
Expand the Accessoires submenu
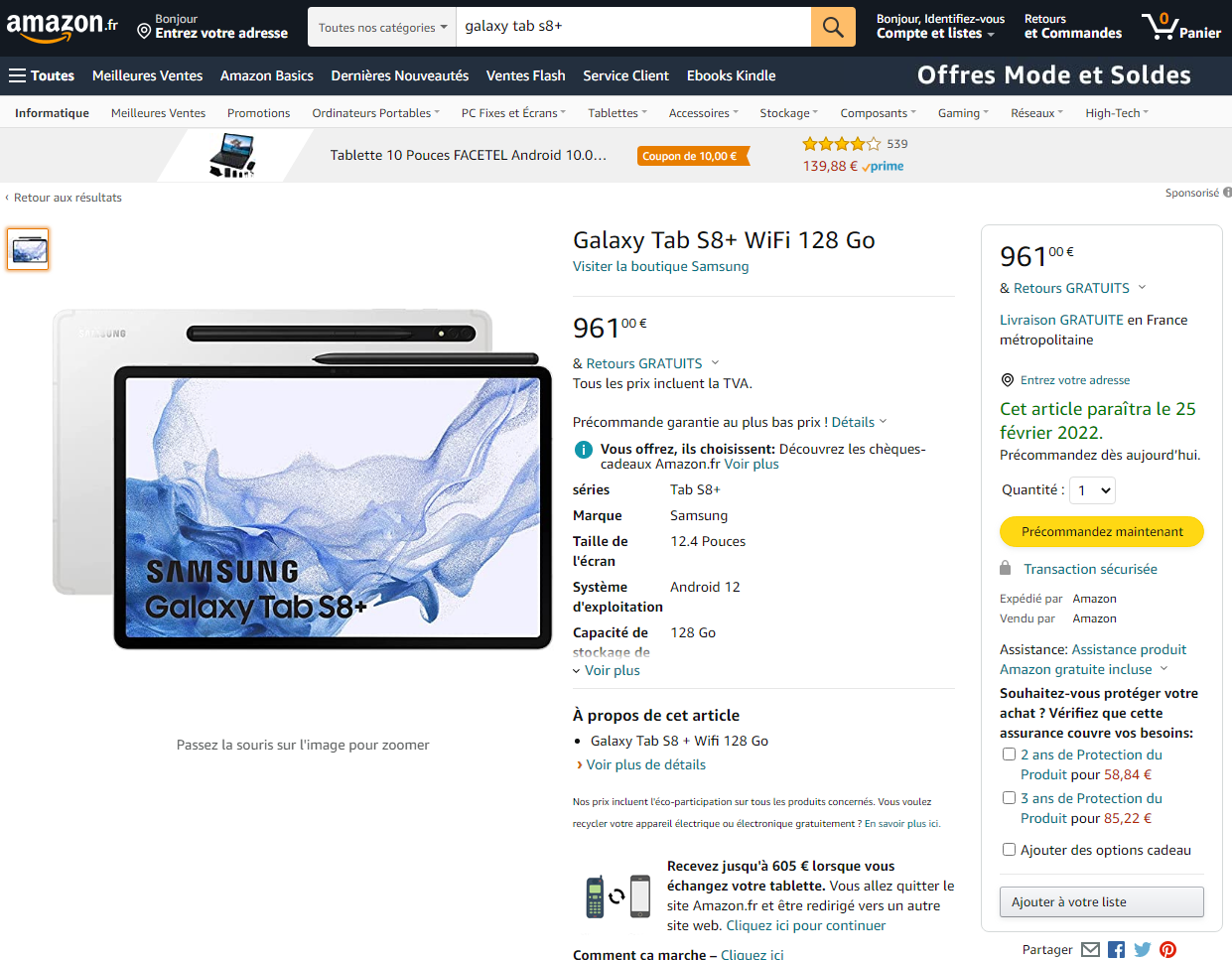703,113
